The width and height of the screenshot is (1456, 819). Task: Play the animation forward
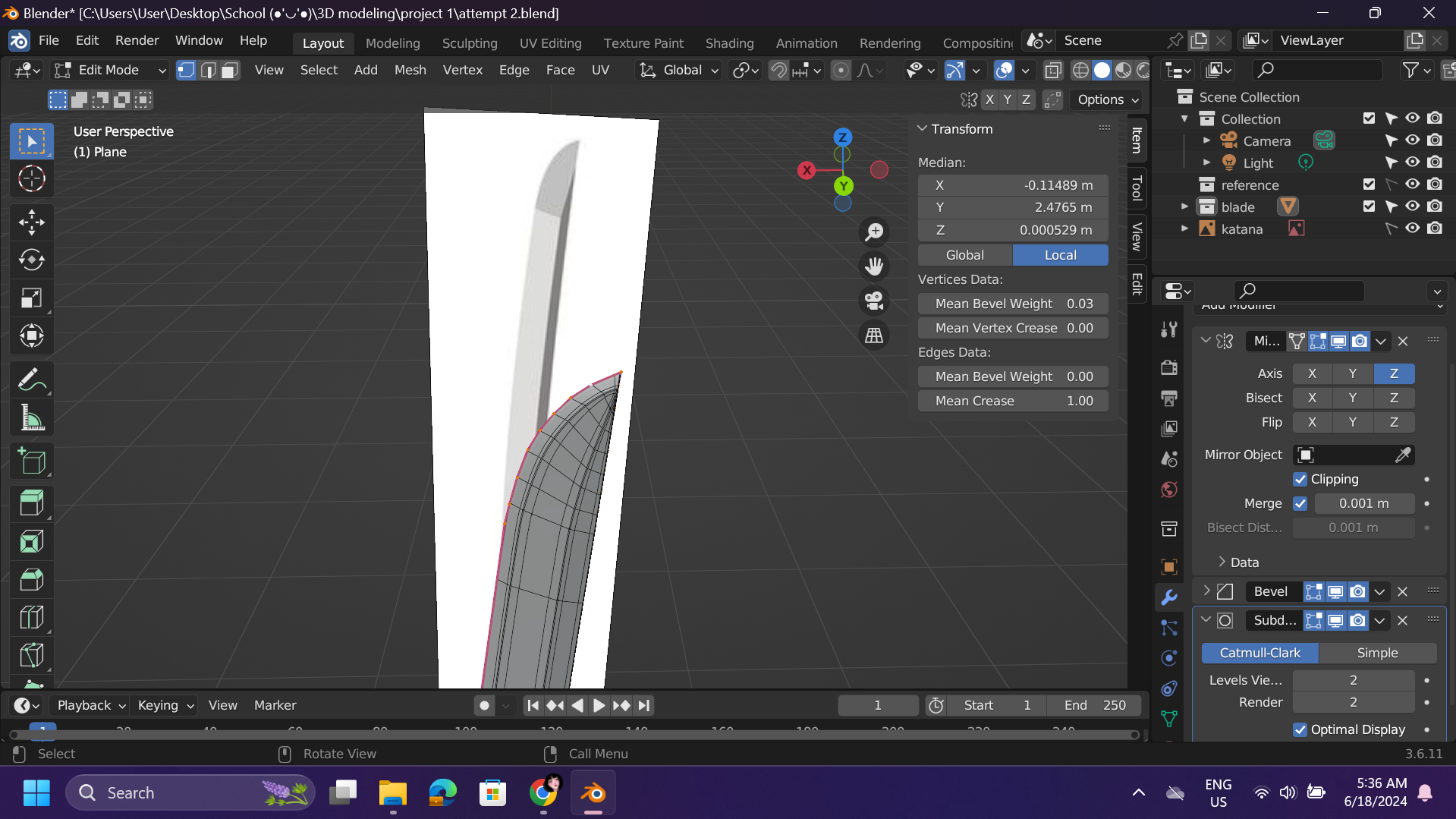(x=599, y=705)
